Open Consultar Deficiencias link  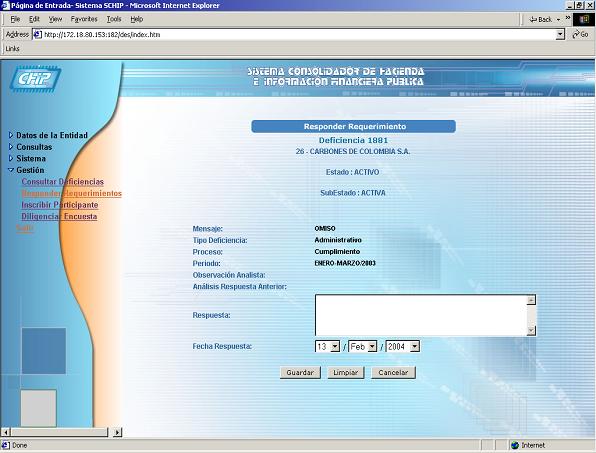(63, 182)
